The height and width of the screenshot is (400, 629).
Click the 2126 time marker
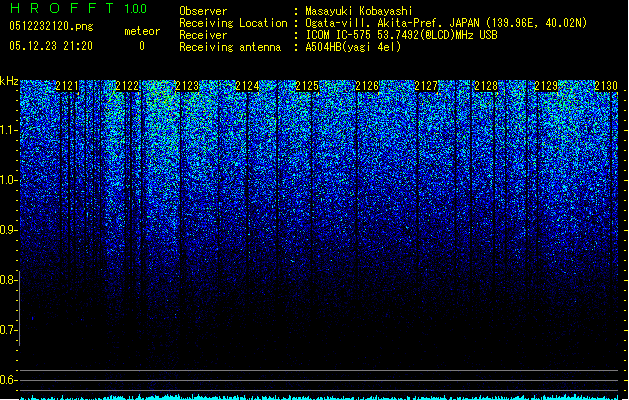pos(367,86)
